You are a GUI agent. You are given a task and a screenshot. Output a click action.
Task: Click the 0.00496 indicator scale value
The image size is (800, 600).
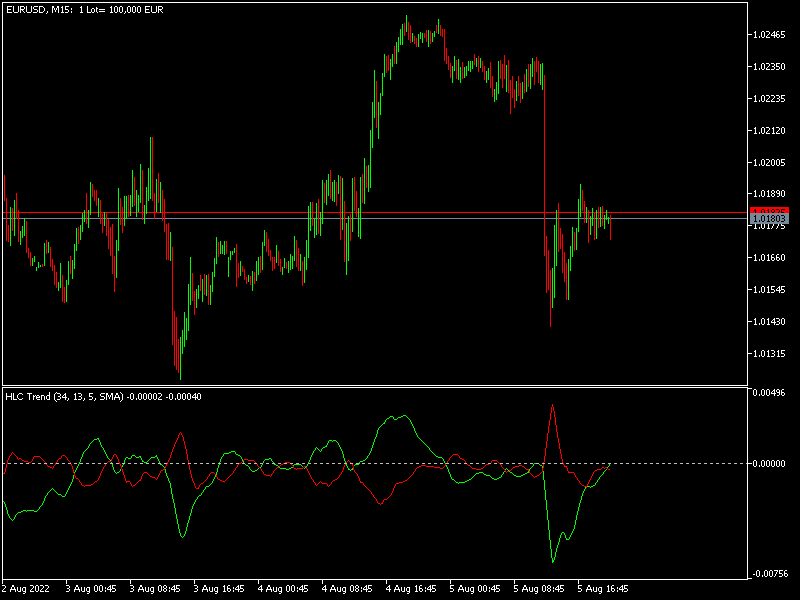tap(769, 392)
